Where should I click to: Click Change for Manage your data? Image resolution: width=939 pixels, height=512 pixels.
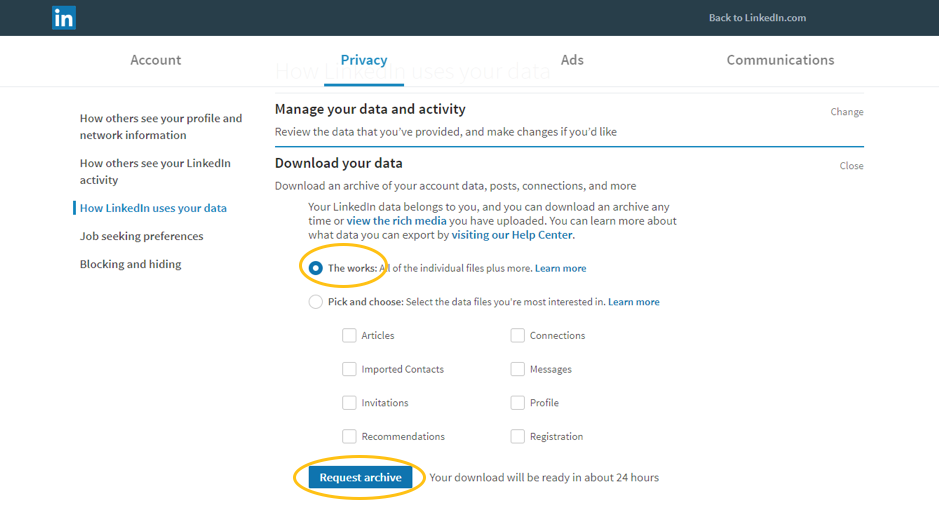(x=847, y=112)
